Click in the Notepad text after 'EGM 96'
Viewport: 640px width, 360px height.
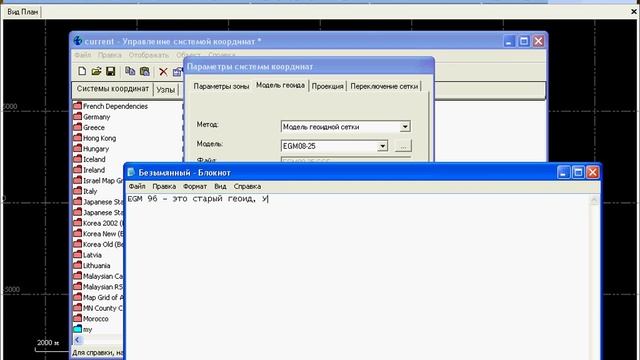[158, 199]
